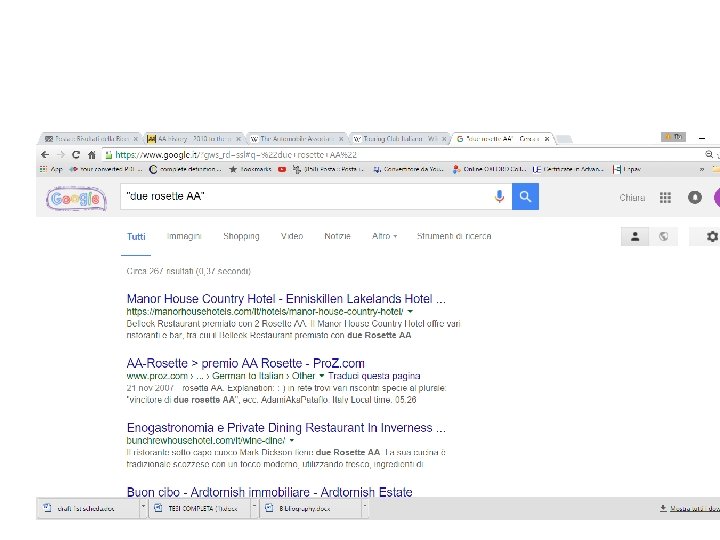Click the browser address bar URL
The height and width of the screenshot is (540, 720).
point(236,155)
